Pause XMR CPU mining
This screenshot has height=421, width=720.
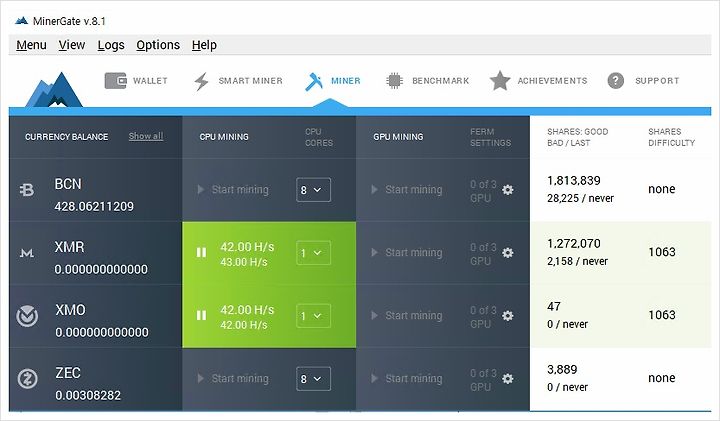pos(201,253)
